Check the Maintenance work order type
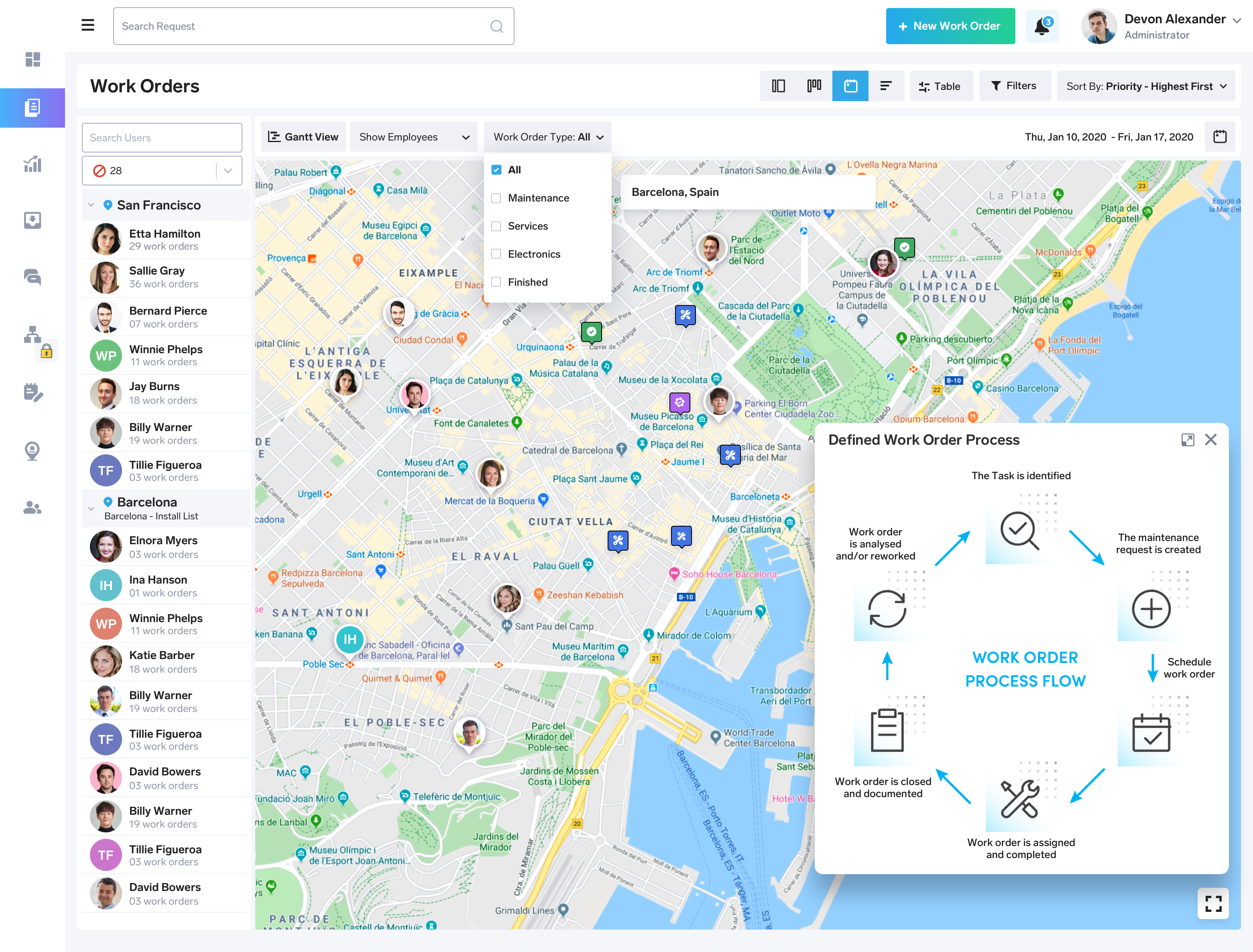This screenshot has width=1253, height=952. click(x=496, y=198)
